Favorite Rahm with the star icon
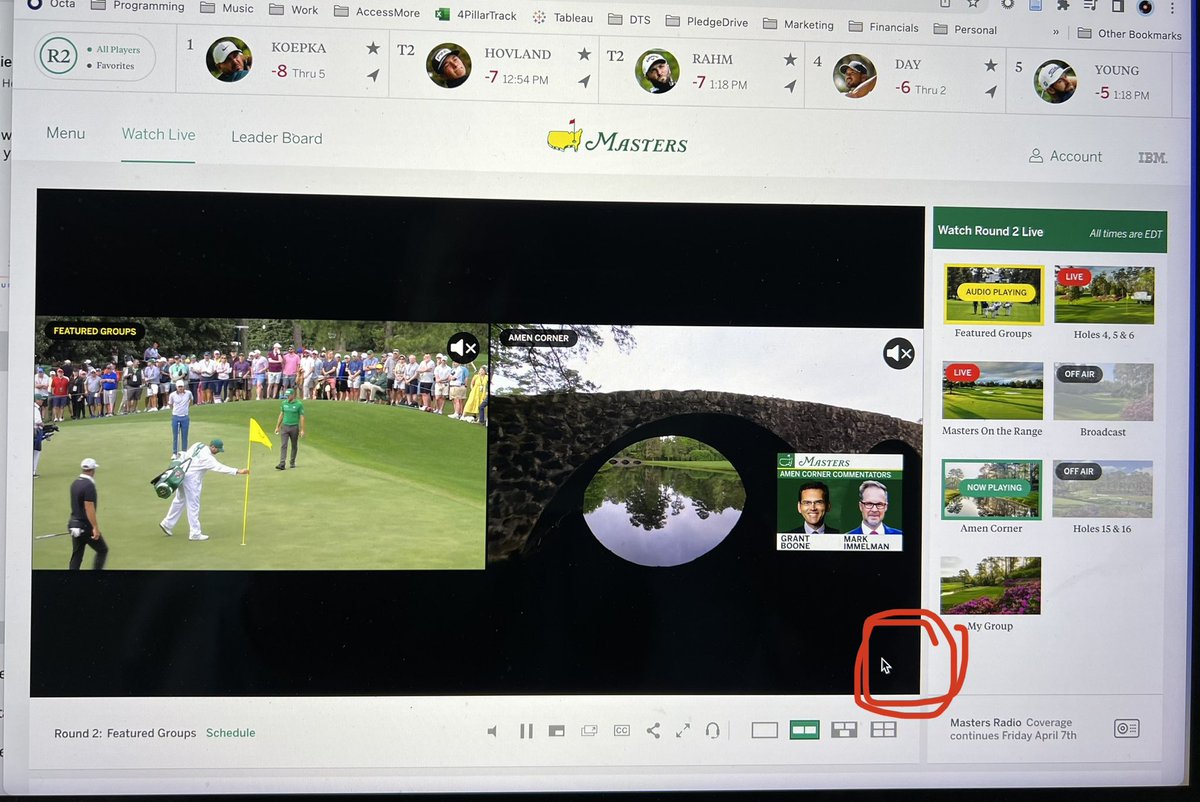Screen dimensions: 1200x802 tap(790, 60)
